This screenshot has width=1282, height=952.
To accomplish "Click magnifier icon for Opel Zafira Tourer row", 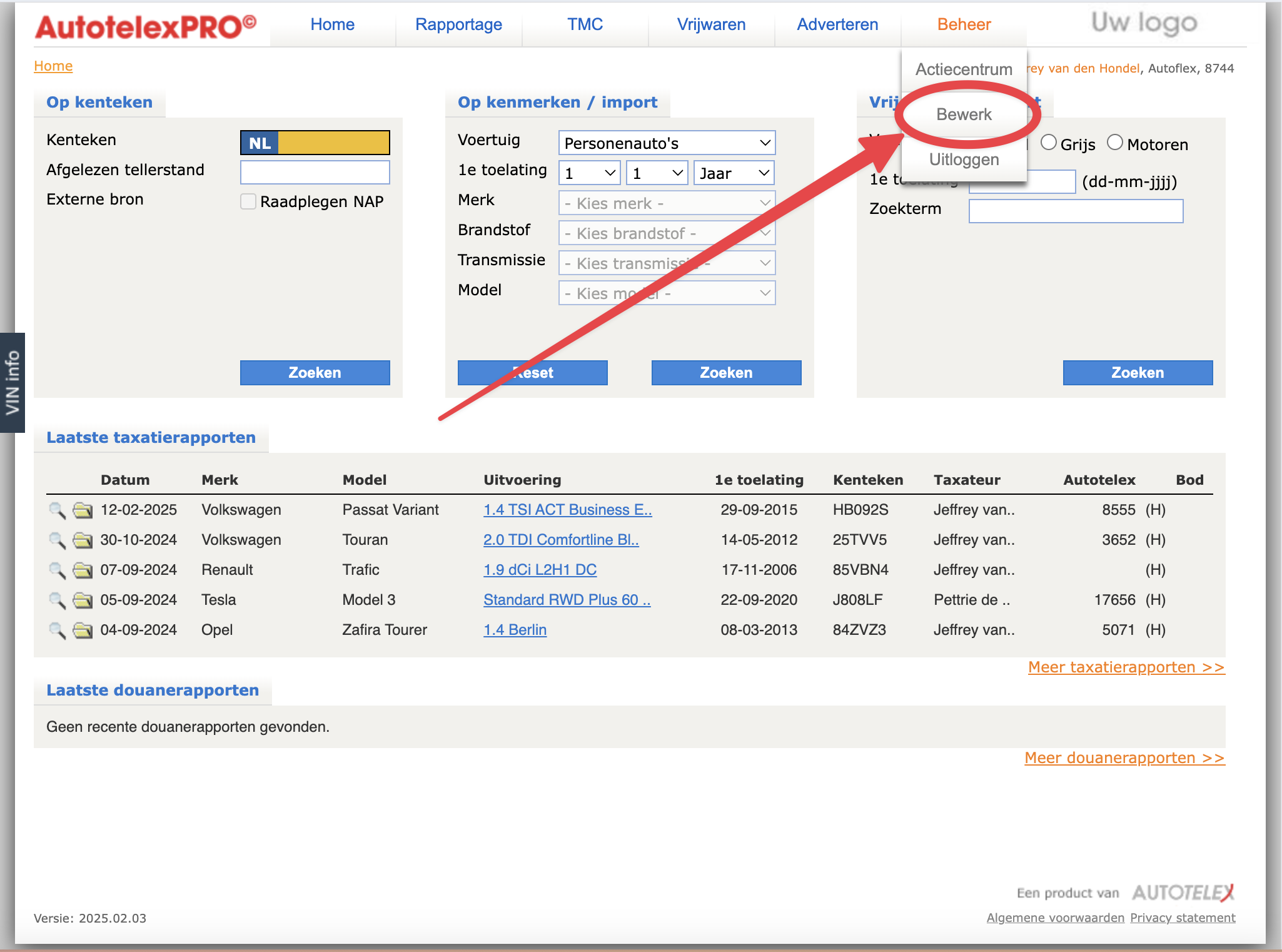I will tap(57, 630).
